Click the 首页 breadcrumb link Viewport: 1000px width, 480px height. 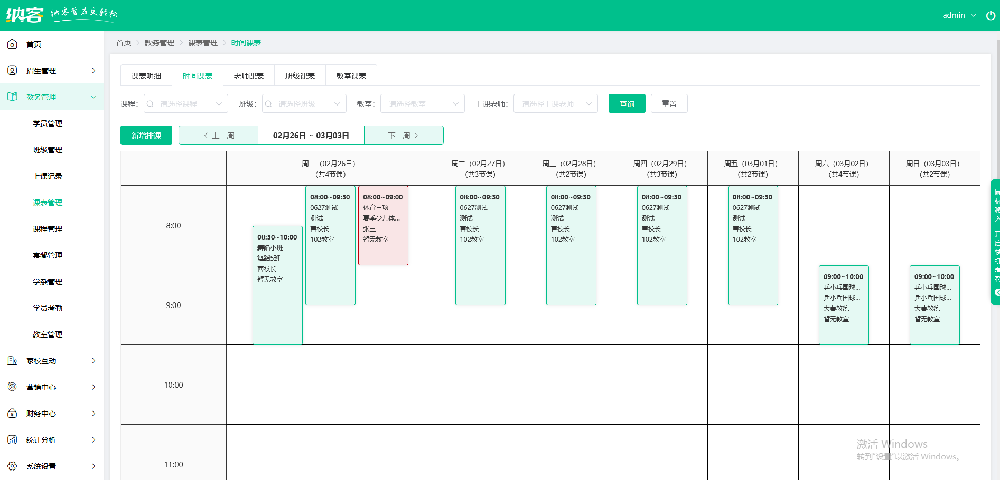tap(124, 43)
